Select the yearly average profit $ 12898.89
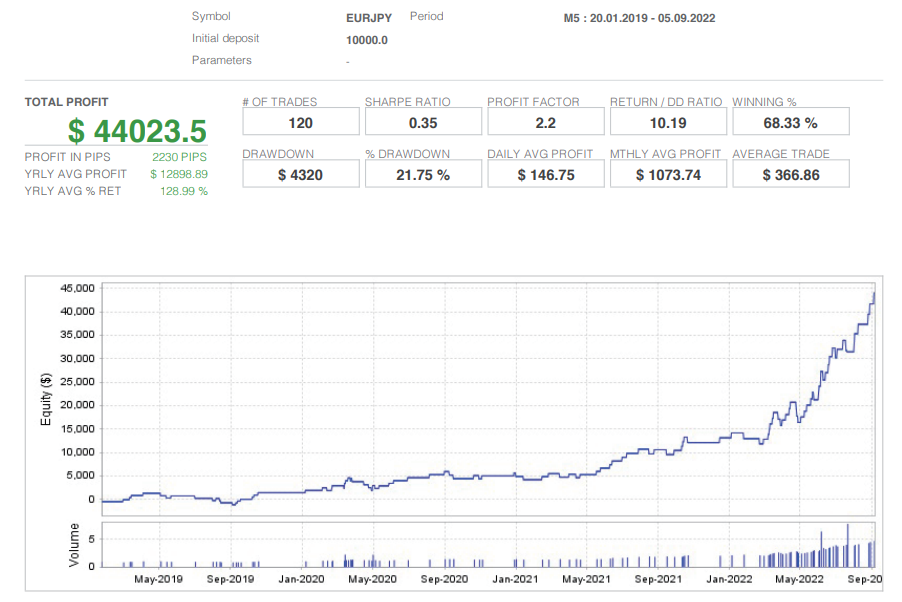The height and width of the screenshot is (602, 902). pos(179,174)
